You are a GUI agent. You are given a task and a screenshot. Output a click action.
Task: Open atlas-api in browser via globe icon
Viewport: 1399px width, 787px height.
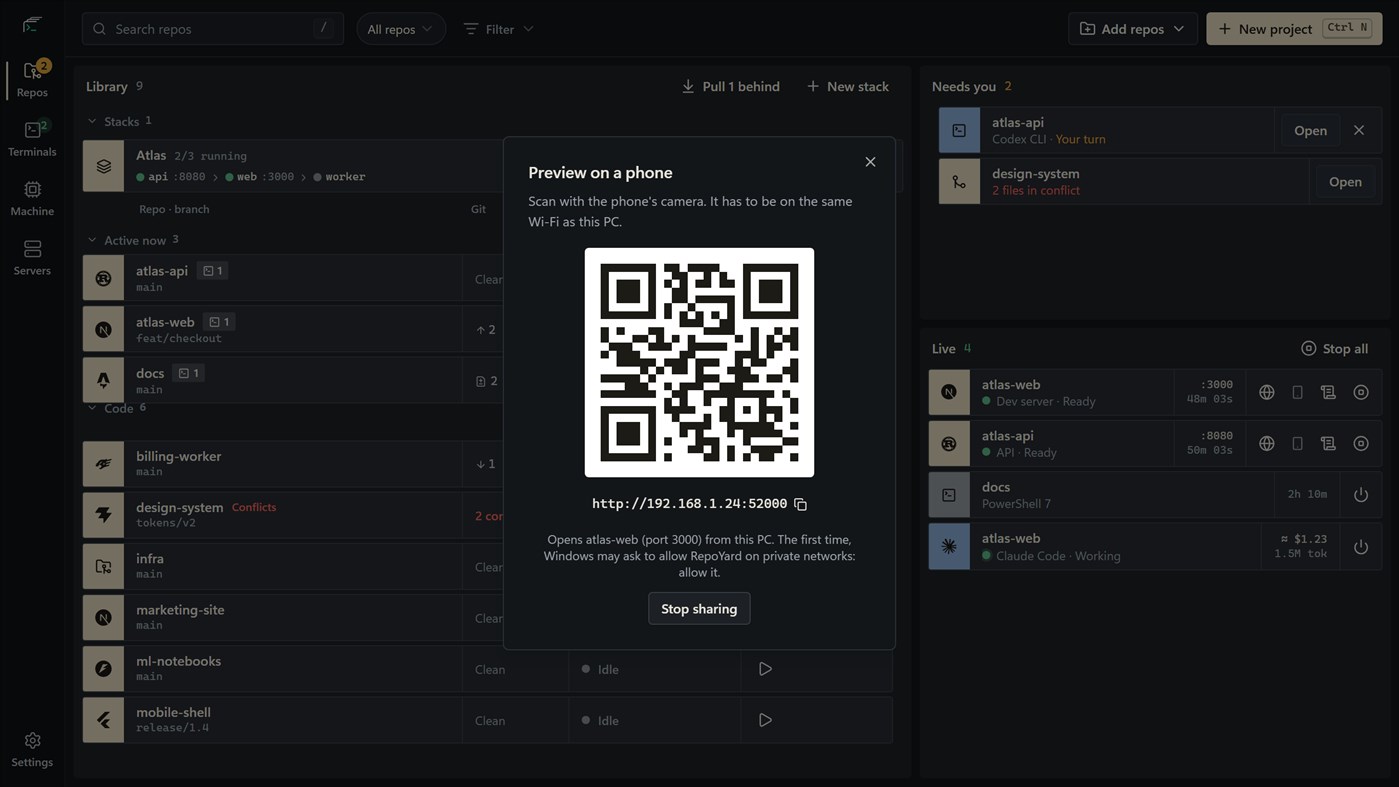[x=1267, y=444]
